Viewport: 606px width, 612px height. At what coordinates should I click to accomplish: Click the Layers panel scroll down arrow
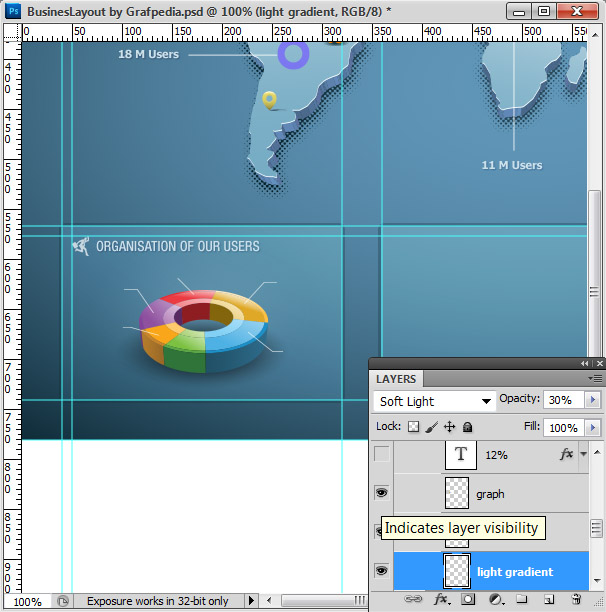point(597,581)
